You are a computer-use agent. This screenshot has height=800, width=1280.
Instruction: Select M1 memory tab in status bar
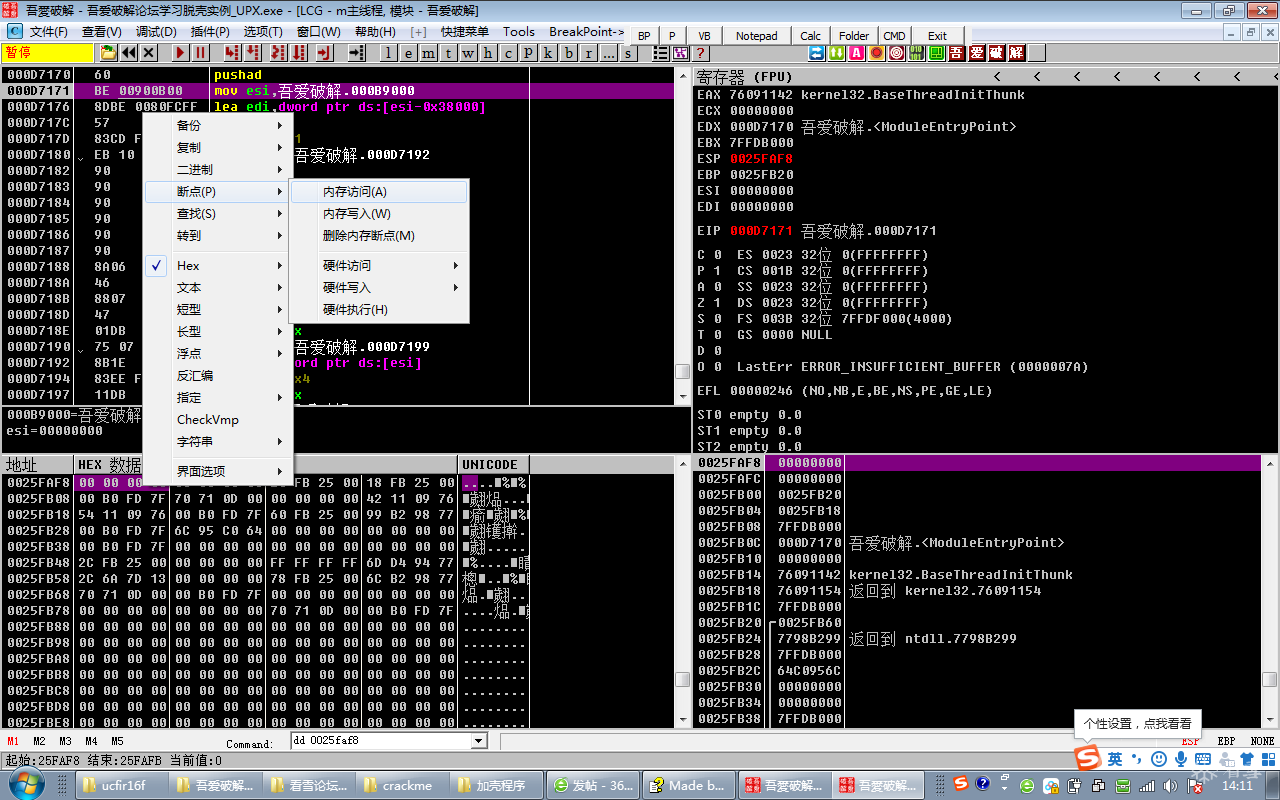pyautogui.click(x=13, y=741)
